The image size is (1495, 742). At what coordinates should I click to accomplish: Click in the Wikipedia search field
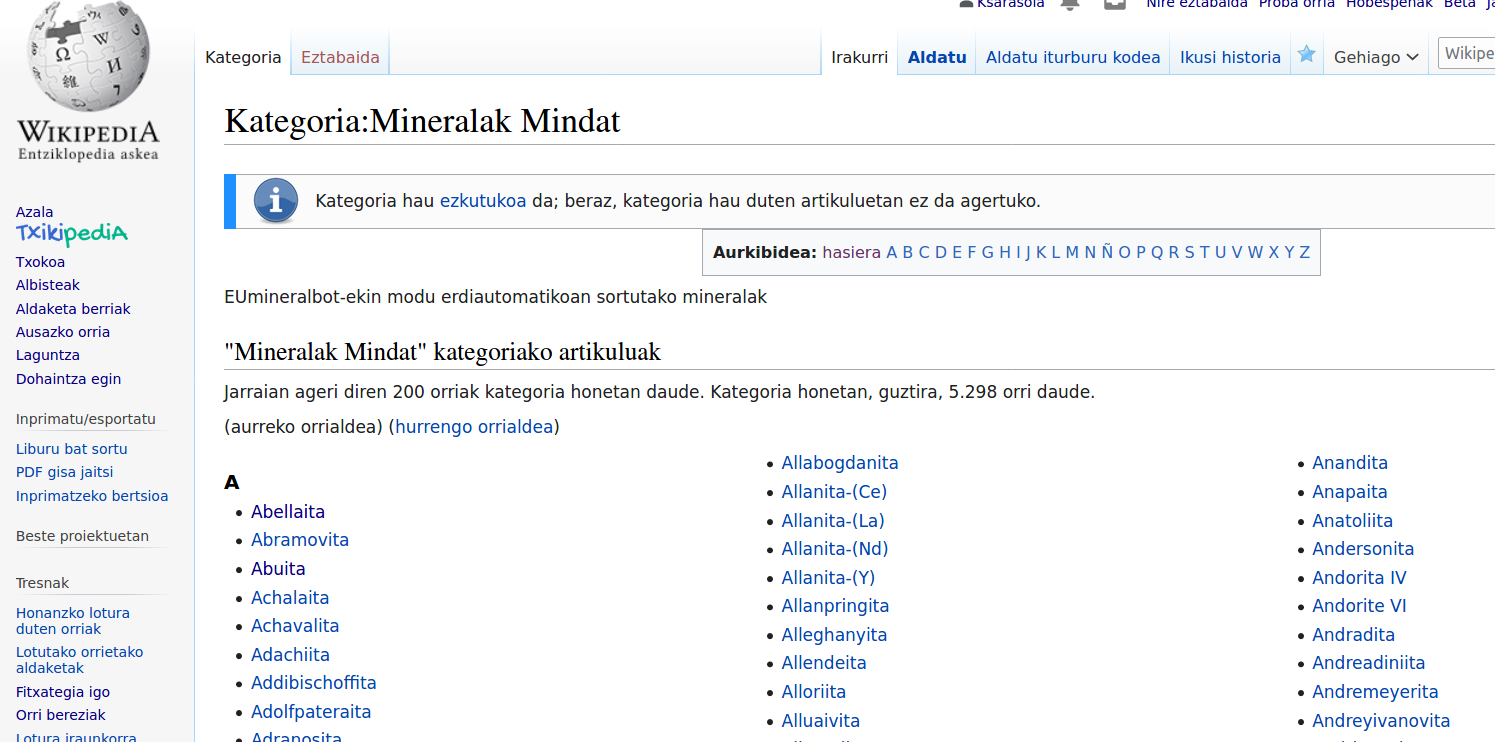click(x=1468, y=53)
